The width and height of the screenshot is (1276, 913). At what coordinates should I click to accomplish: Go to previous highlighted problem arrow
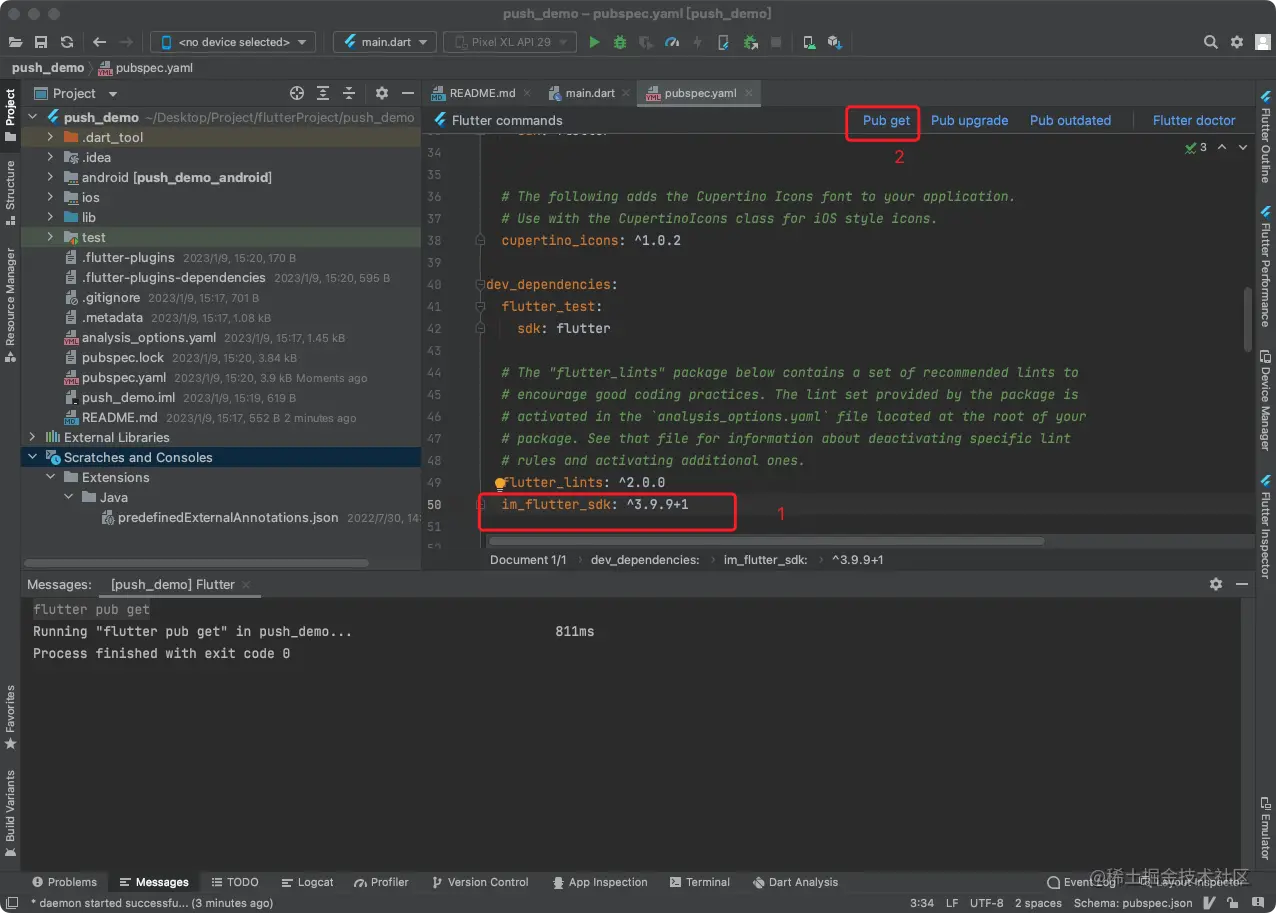pos(1222,147)
